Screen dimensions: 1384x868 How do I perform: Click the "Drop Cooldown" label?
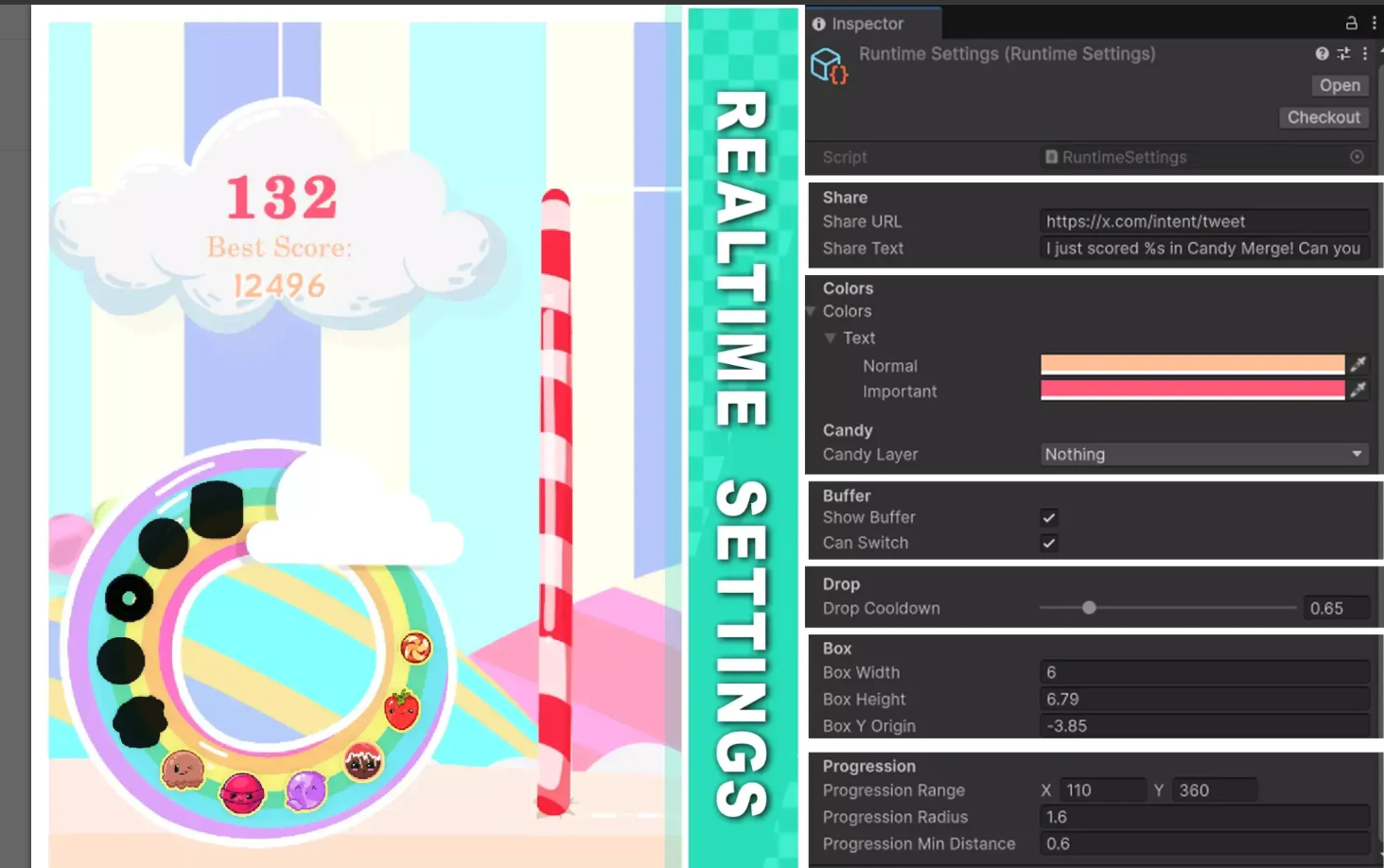881,609
